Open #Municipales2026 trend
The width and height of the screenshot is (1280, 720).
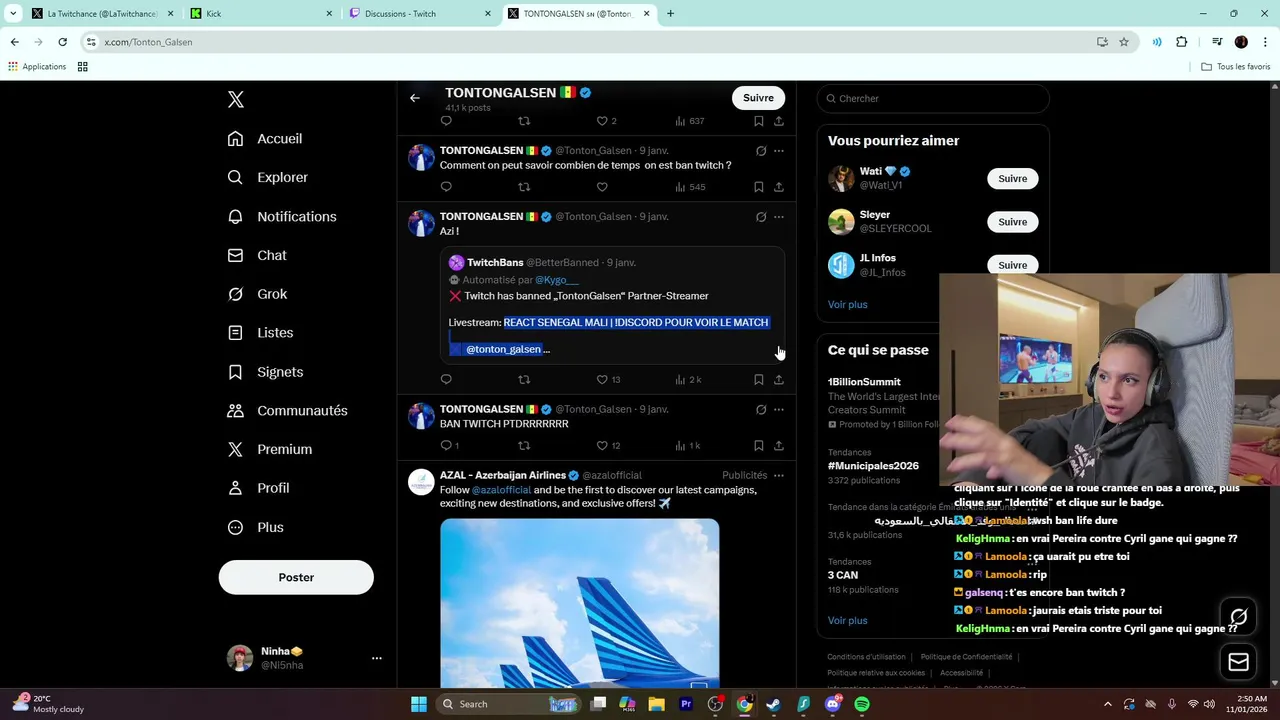[873, 466]
